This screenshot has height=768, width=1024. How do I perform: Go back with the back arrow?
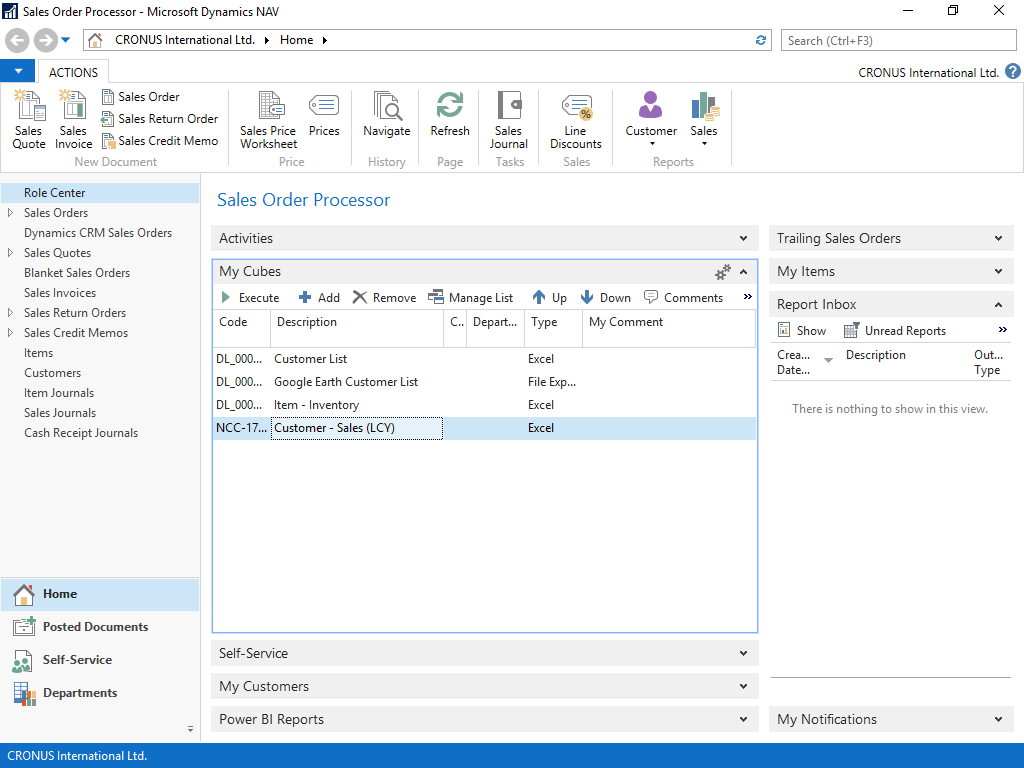tap(18, 40)
